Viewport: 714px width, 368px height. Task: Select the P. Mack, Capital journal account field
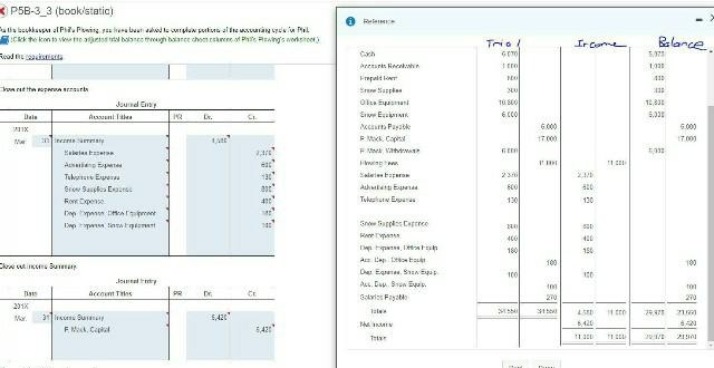coord(110,329)
